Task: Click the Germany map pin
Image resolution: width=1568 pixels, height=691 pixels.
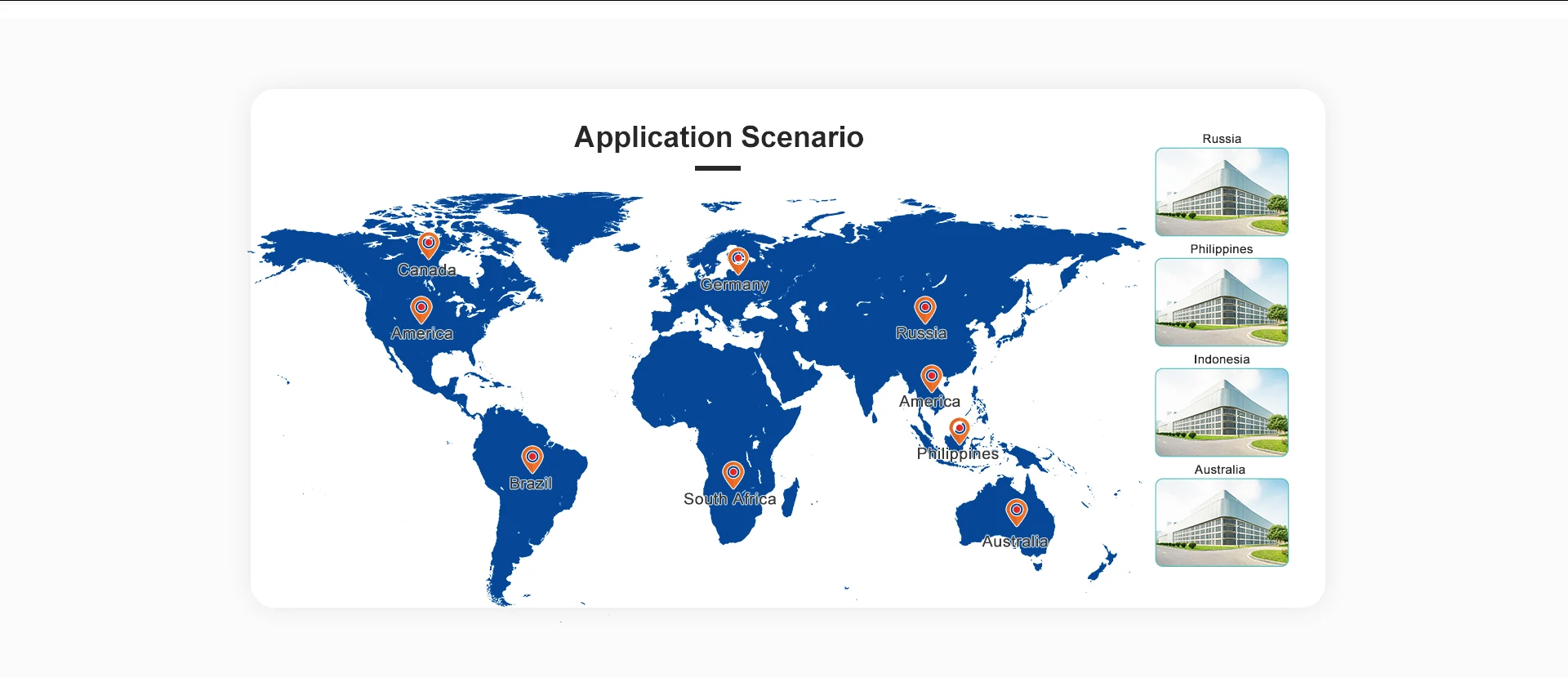Action: point(737,260)
